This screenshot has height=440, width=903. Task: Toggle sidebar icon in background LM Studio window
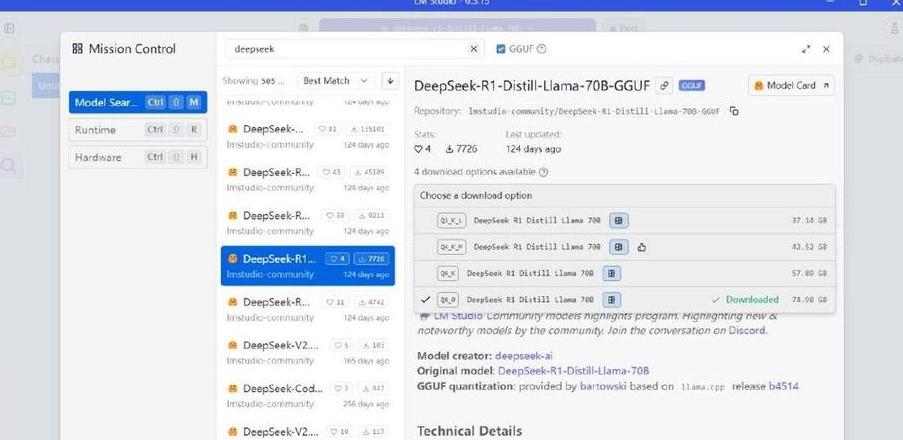pos(9,28)
